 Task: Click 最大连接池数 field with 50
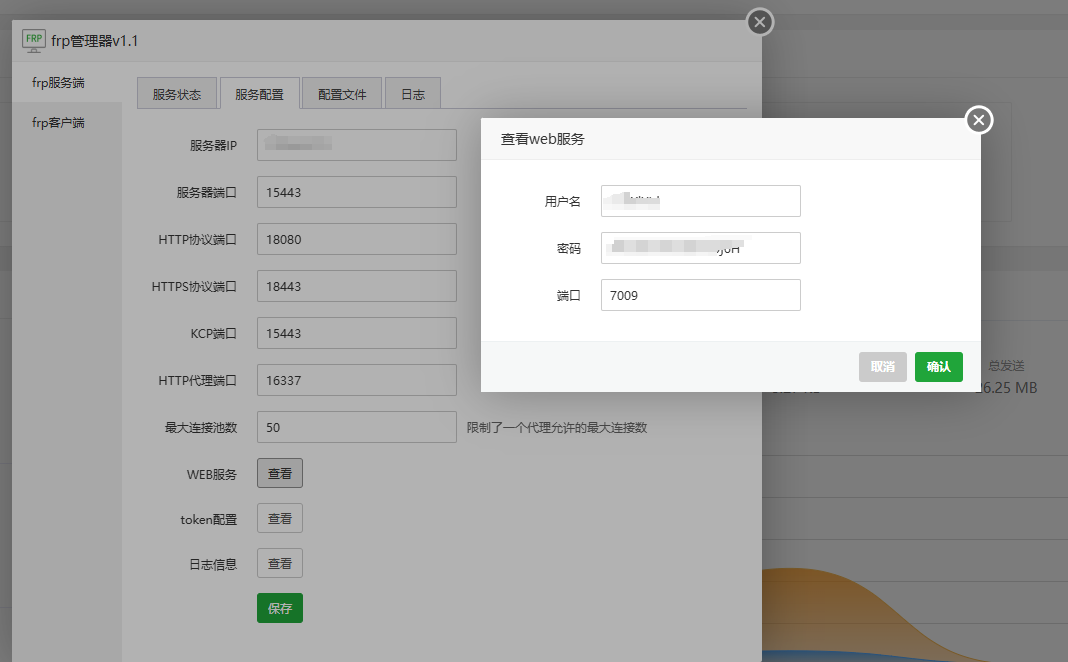[356, 427]
